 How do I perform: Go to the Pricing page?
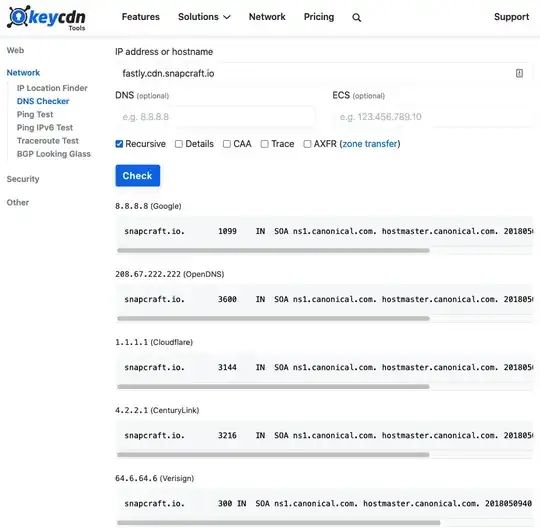[319, 17]
